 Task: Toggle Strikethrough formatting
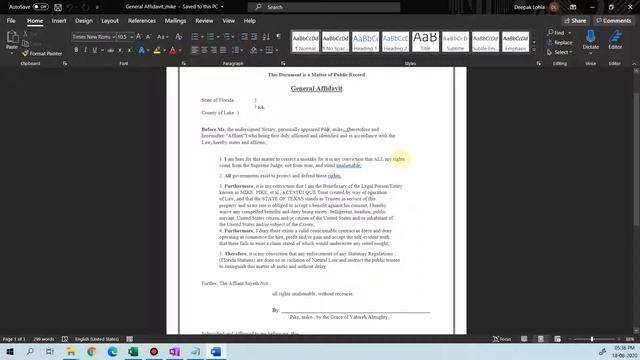(111, 50)
